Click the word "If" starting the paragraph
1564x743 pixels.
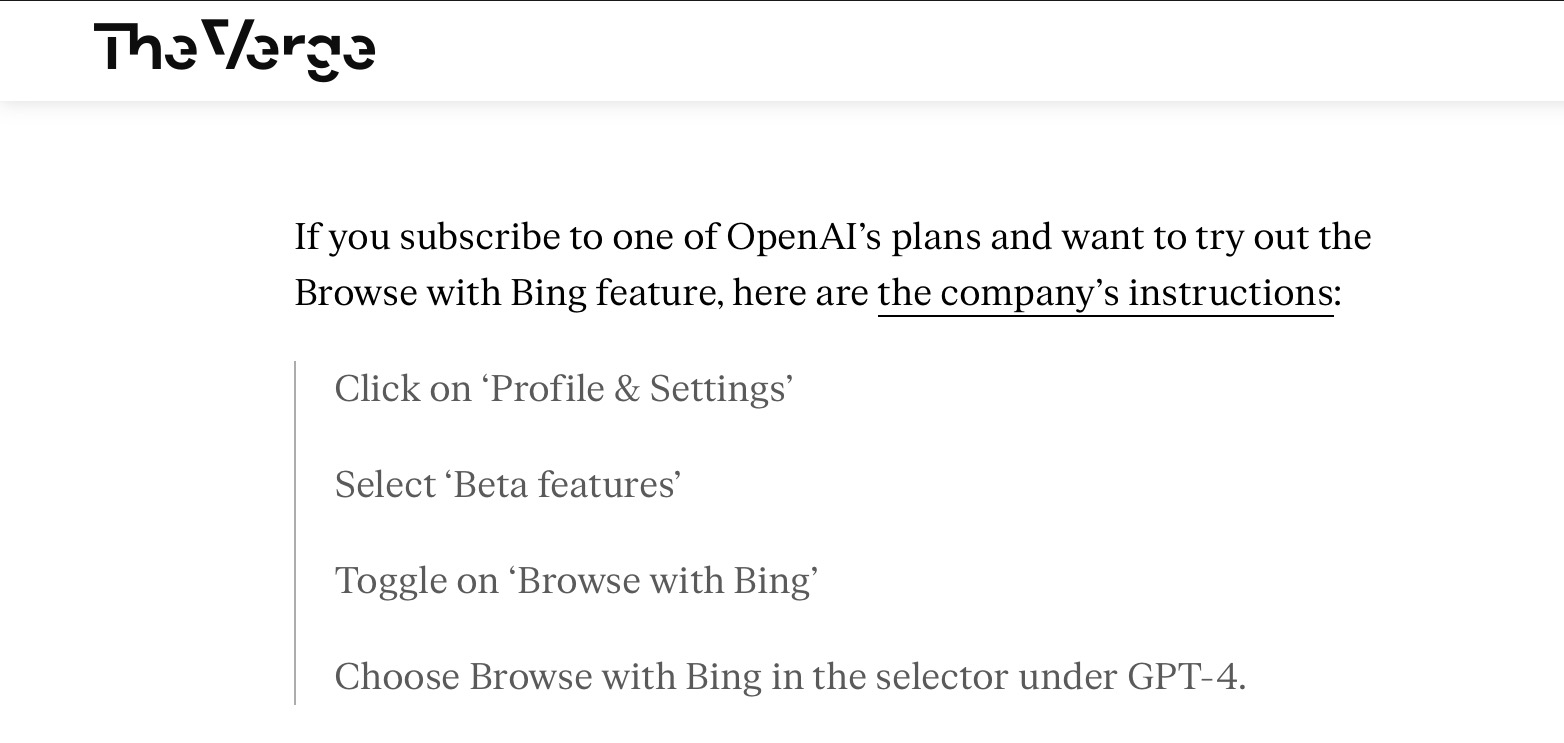306,237
